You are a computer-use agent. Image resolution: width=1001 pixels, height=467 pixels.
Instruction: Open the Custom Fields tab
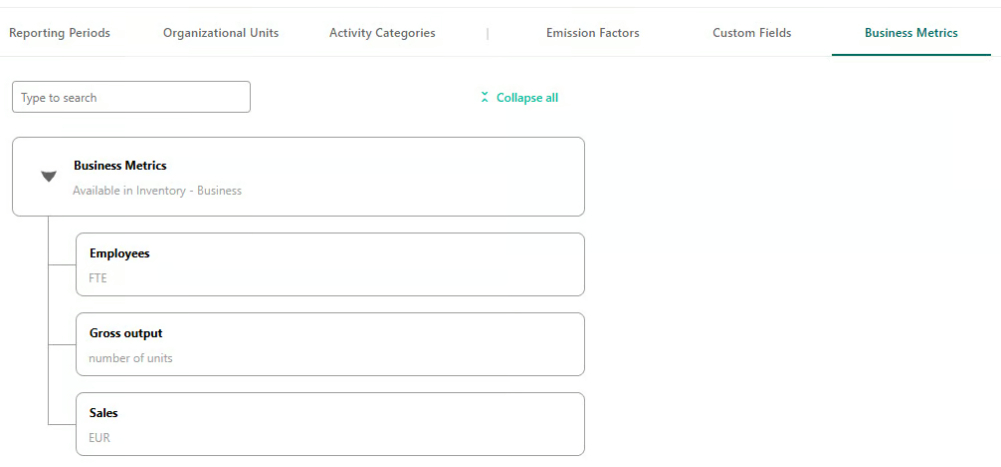tap(752, 33)
